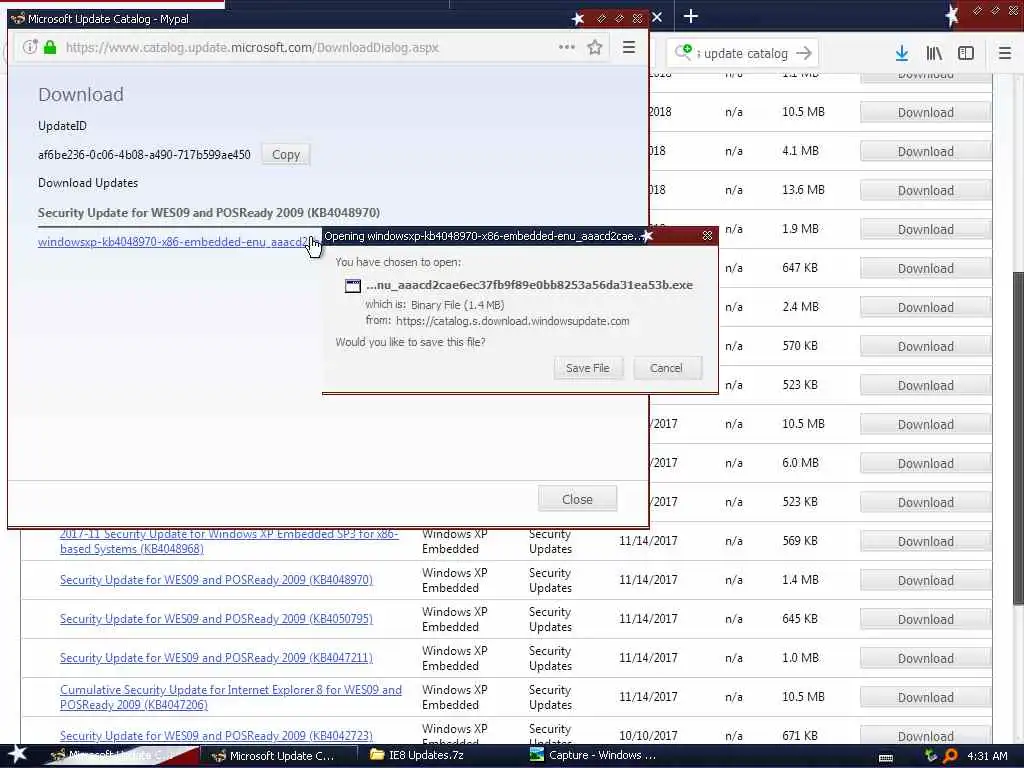The width and height of the screenshot is (1024, 768).
Task: Switch to Capture - Windows taskbar item
Action: click(x=593, y=755)
